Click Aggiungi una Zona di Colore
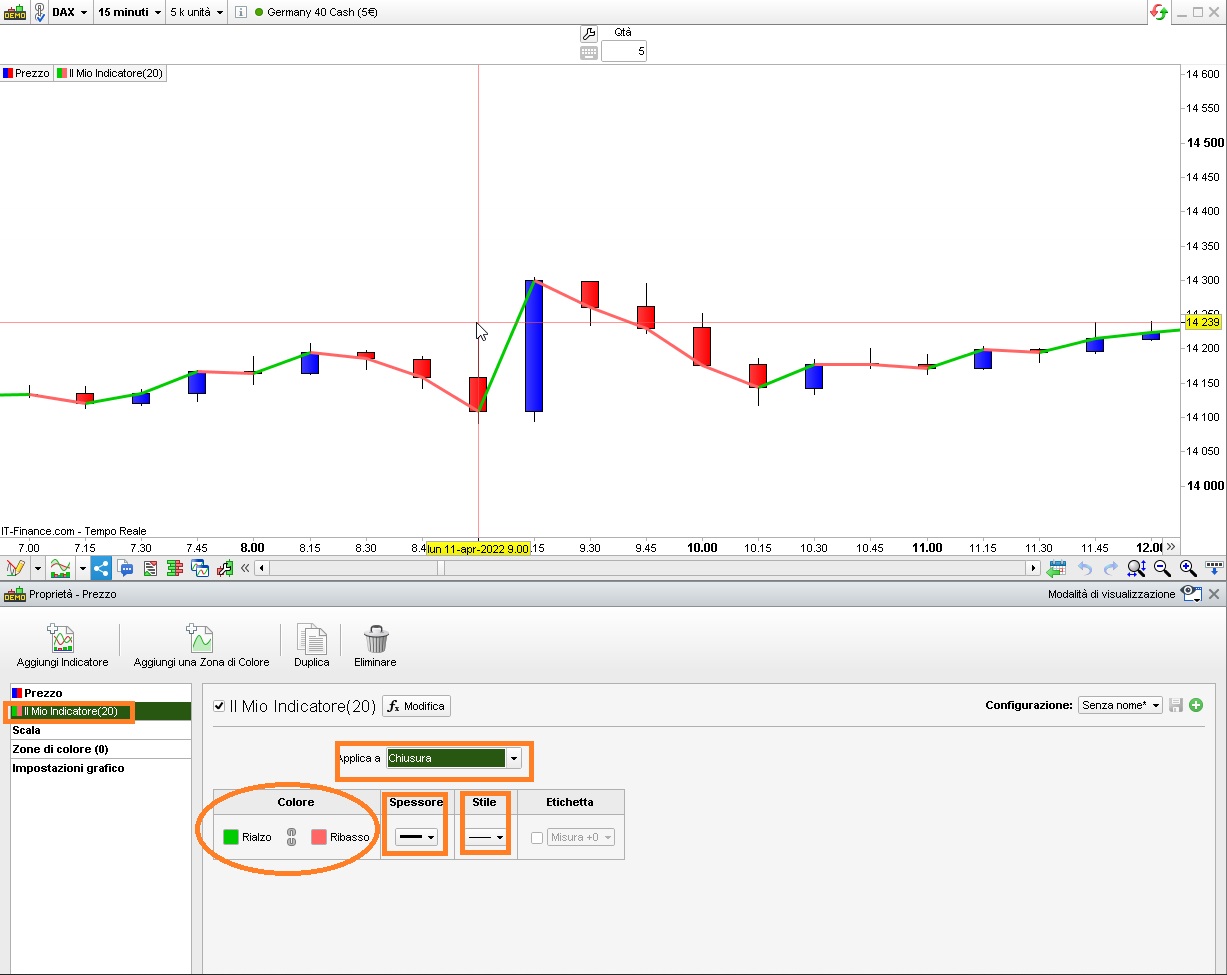Screen dimensions: 1227x975 tap(201, 646)
